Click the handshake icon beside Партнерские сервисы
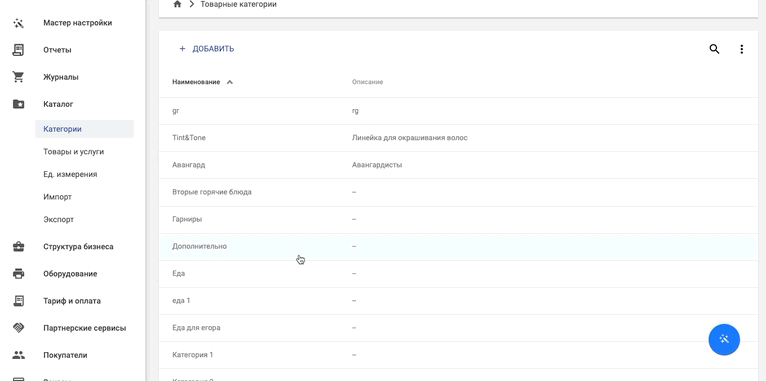This screenshot has height=381, width=766. tap(19, 328)
